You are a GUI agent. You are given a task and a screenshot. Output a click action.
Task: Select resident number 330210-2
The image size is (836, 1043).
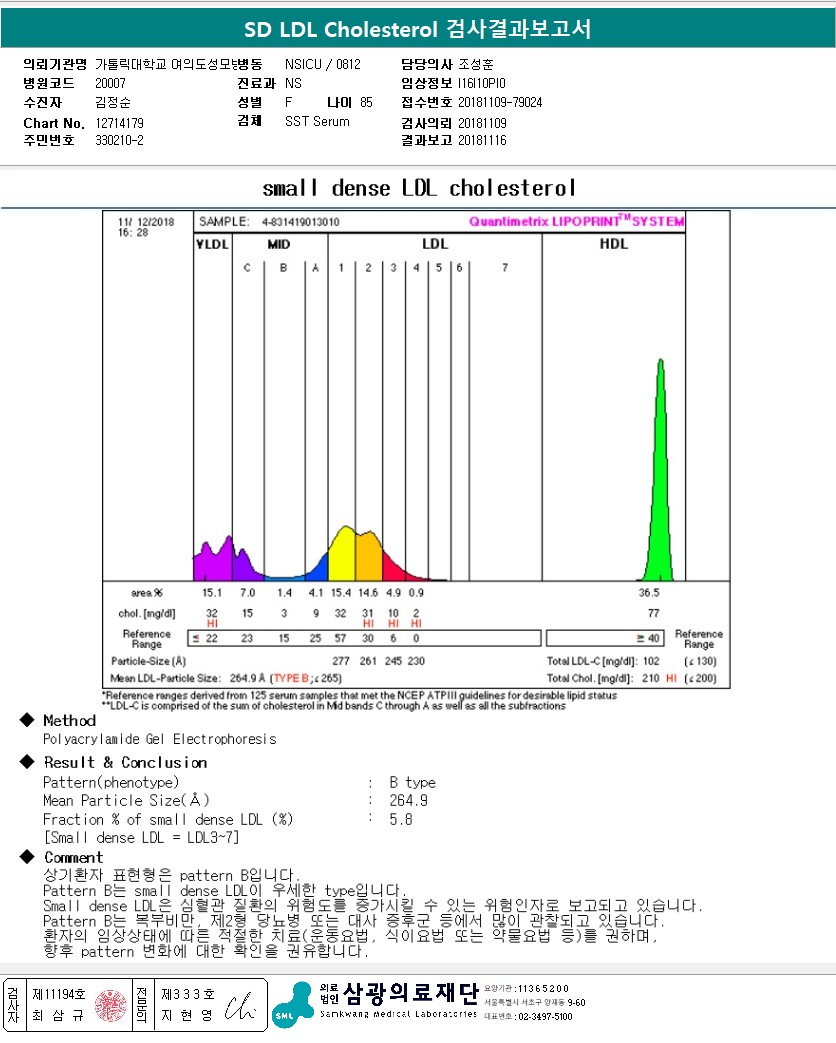pyautogui.click(x=119, y=140)
